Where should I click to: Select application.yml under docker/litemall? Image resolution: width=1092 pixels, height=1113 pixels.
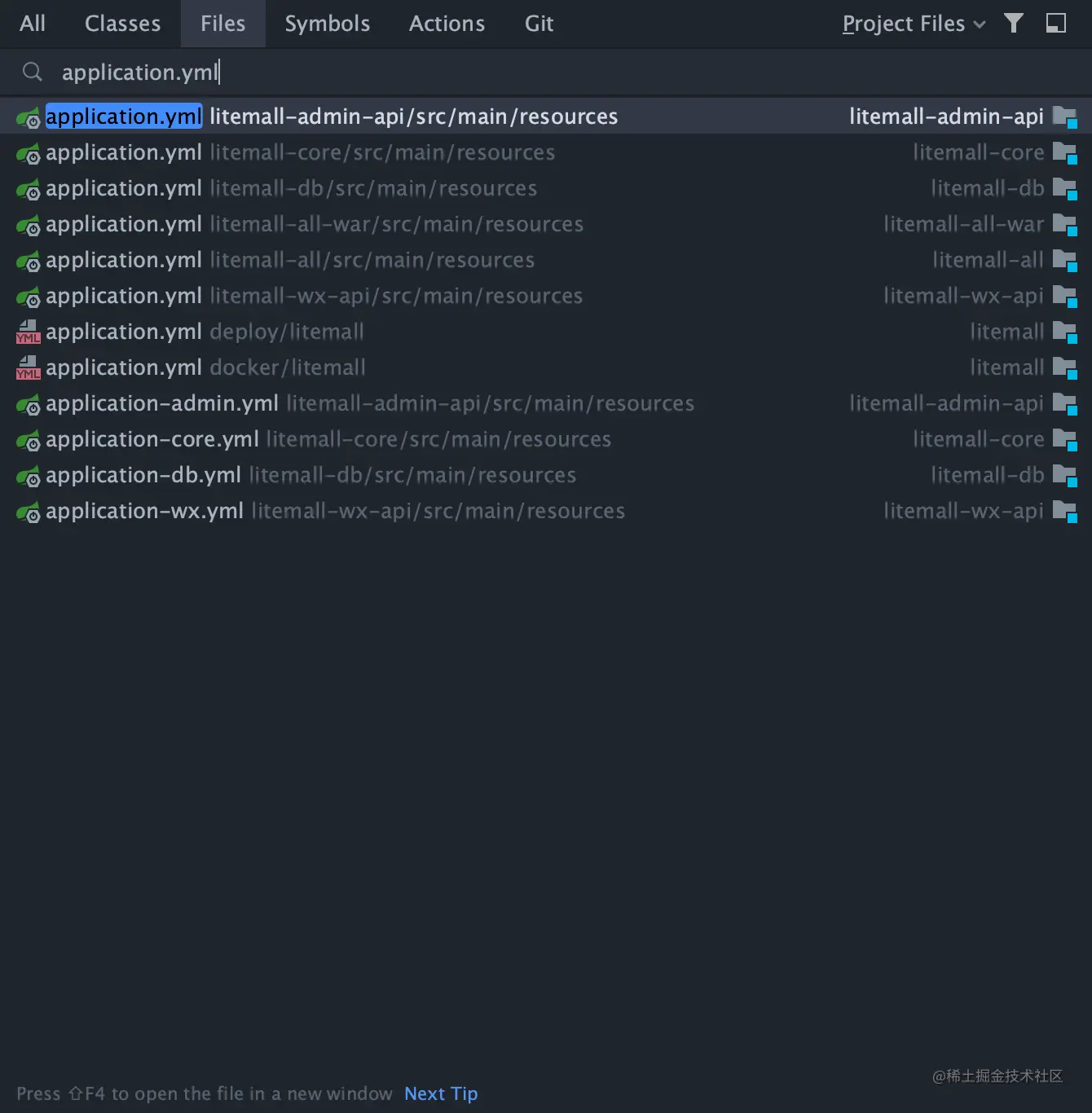pos(546,367)
